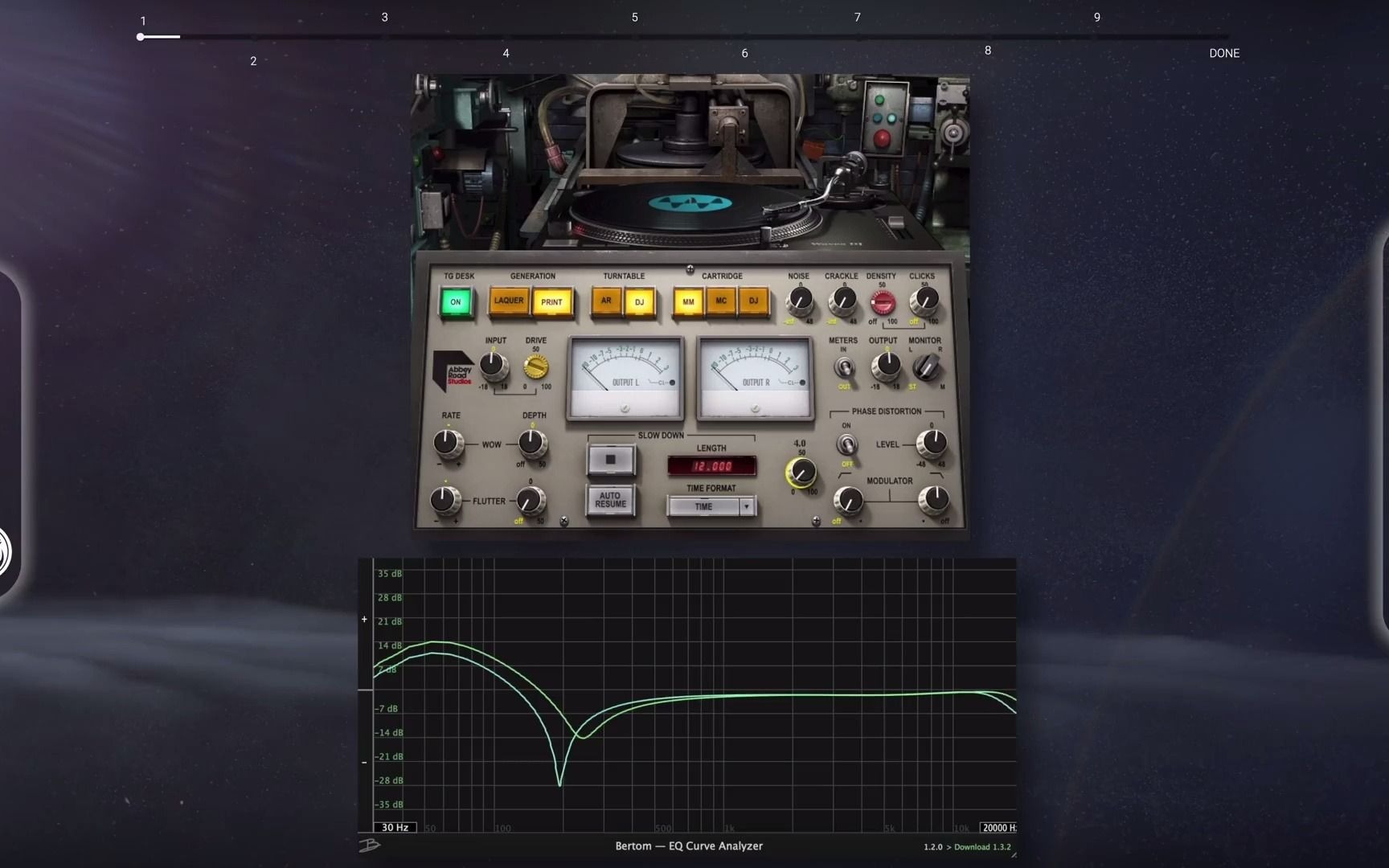
Task: Choose the AR turntable type
Action: (606, 301)
